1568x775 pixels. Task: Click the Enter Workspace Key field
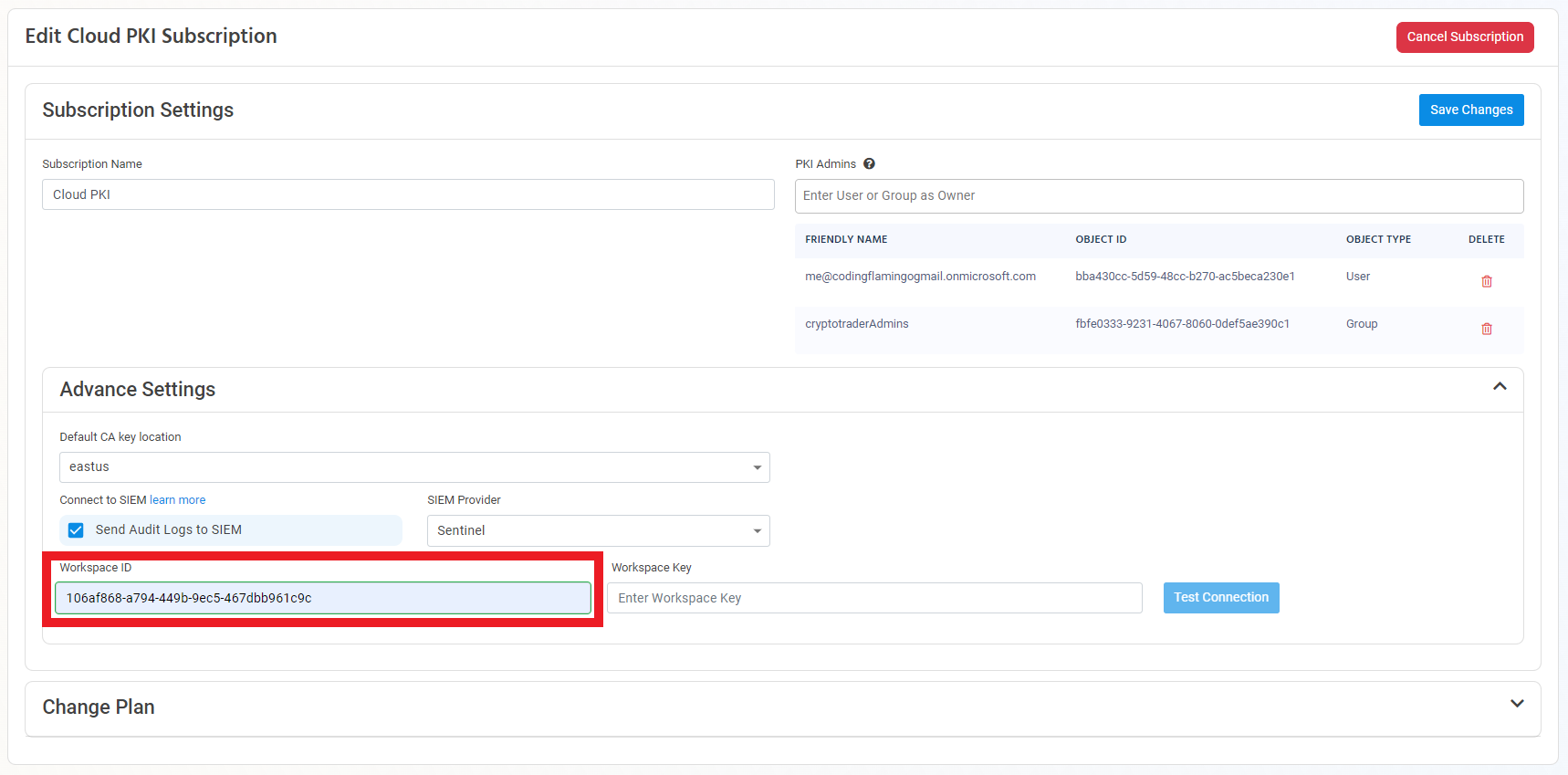tap(874, 598)
